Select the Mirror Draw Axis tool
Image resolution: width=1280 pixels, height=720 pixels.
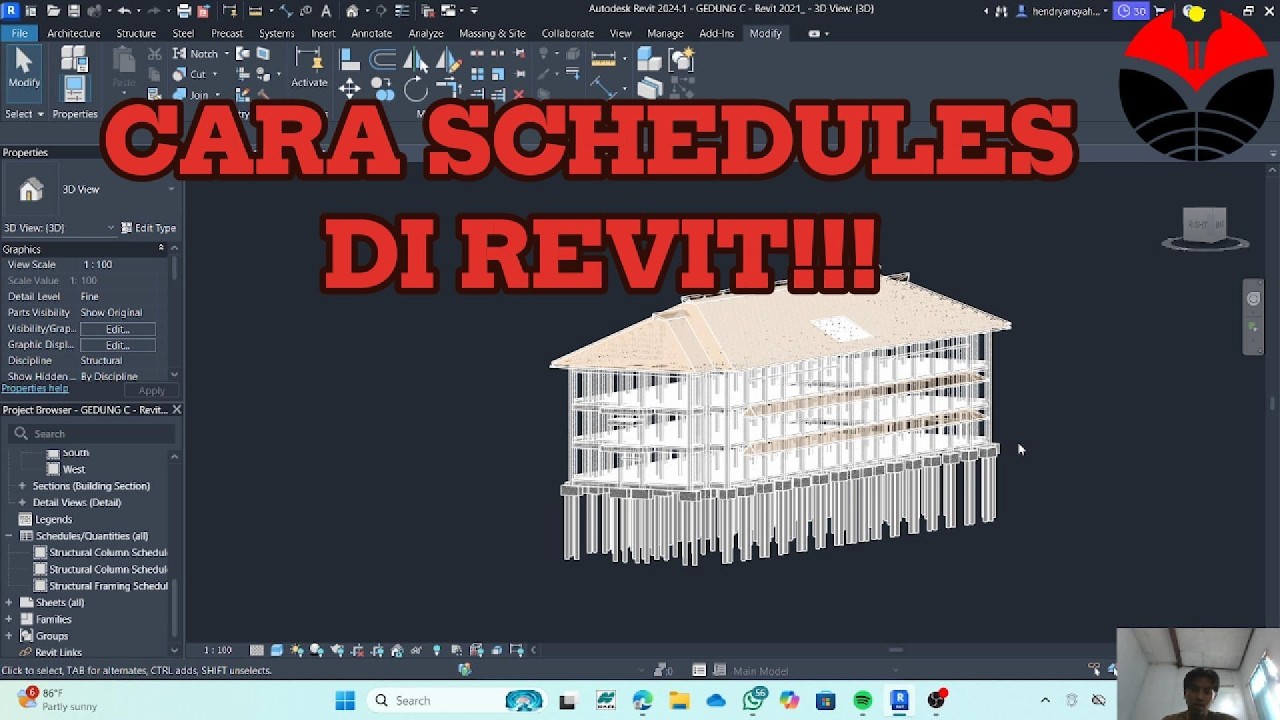tap(447, 61)
